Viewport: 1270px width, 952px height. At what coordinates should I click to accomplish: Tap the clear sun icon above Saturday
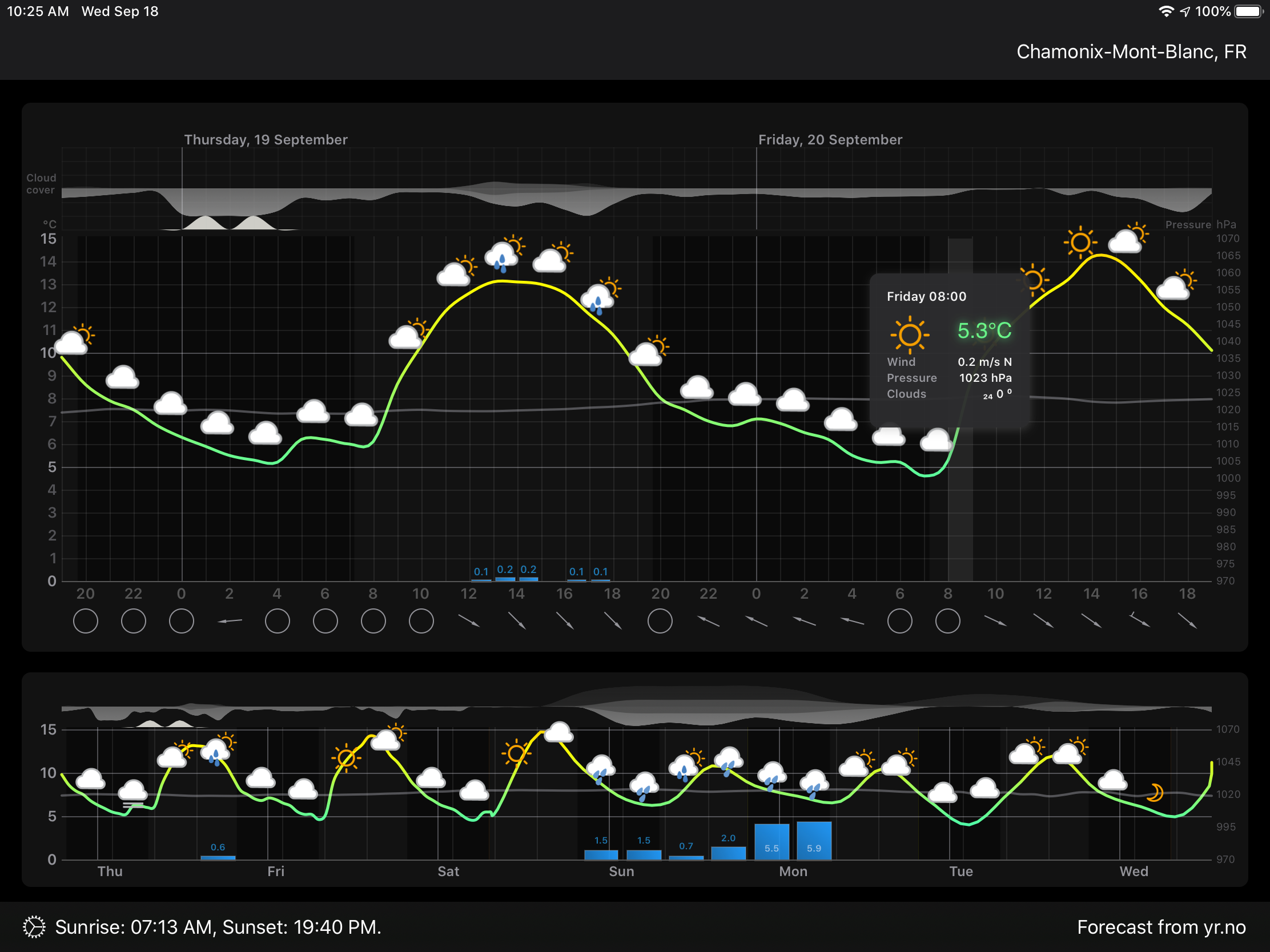pyautogui.click(x=516, y=753)
